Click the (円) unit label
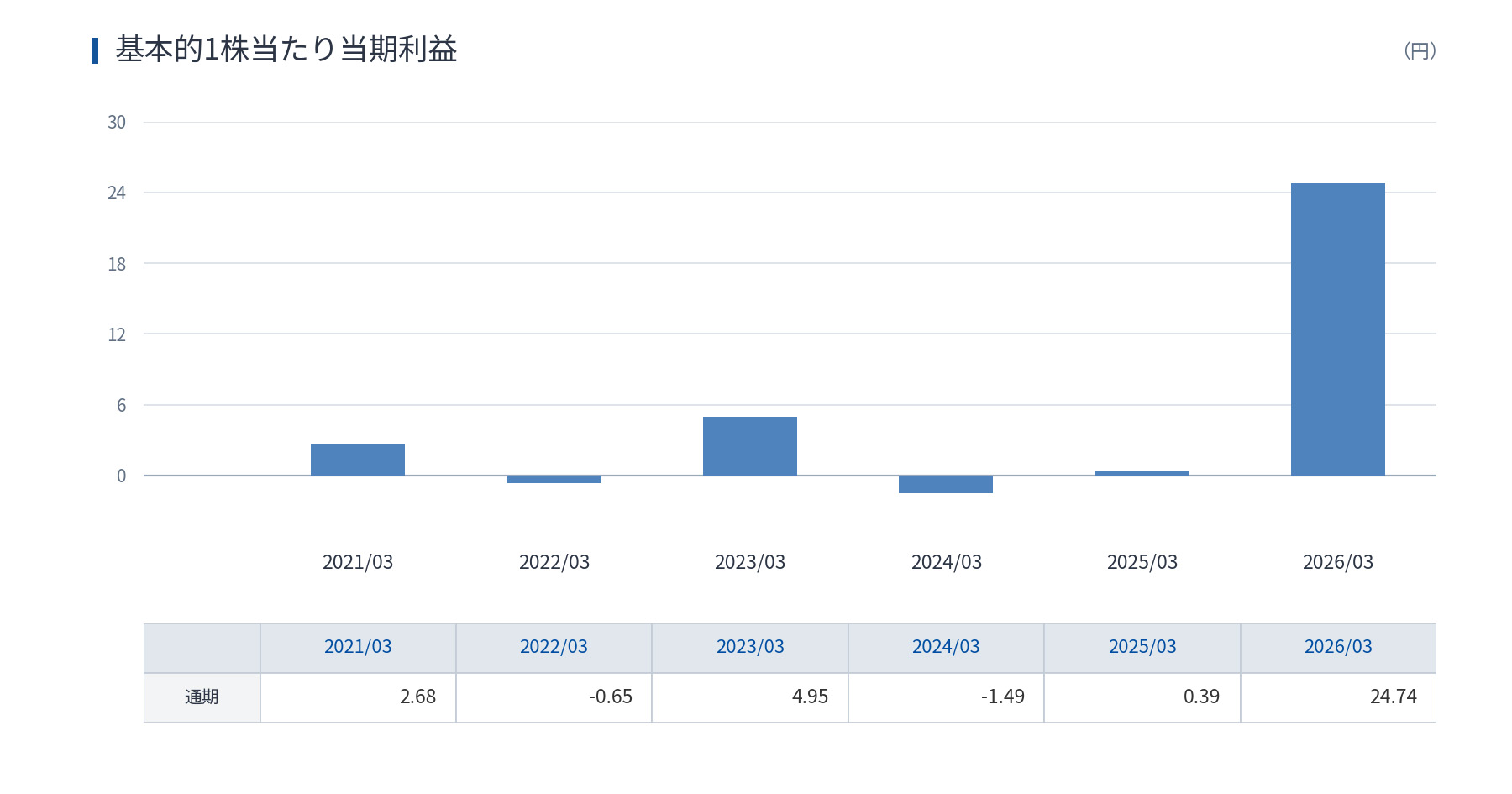The width and height of the screenshot is (1512, 794). click(1420, 50)
